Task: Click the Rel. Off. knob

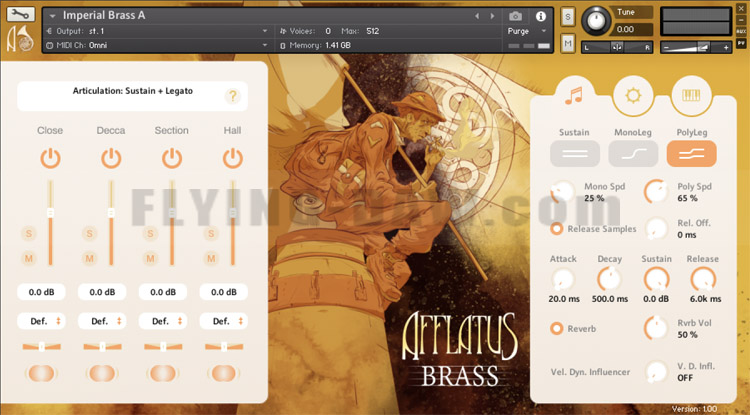Action: [x=656, y=229]
